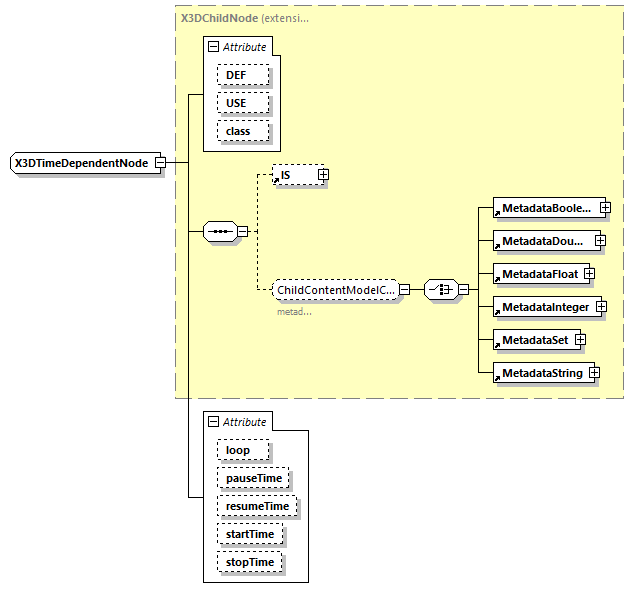Collapse the lower Attribute group containing loop
The width and height of the screenshot is (634, 600).
213,422
